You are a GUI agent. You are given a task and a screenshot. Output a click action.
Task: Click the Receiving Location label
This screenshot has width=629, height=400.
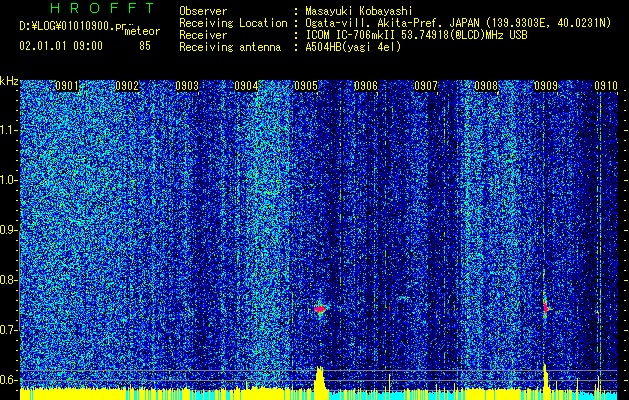(233, 23)
